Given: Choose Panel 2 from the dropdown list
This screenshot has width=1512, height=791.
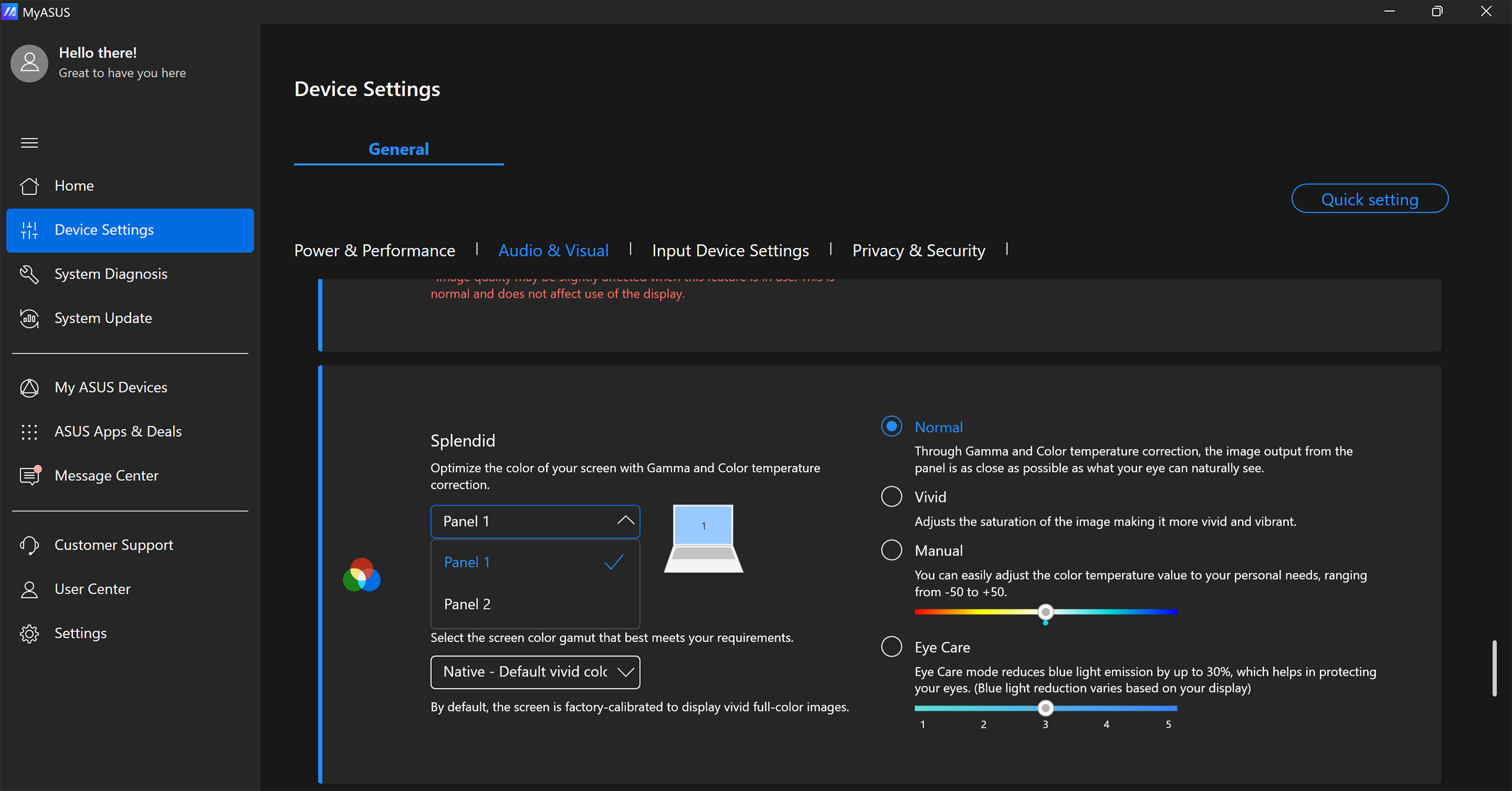Looking at the screenshot, I should 535,604.
